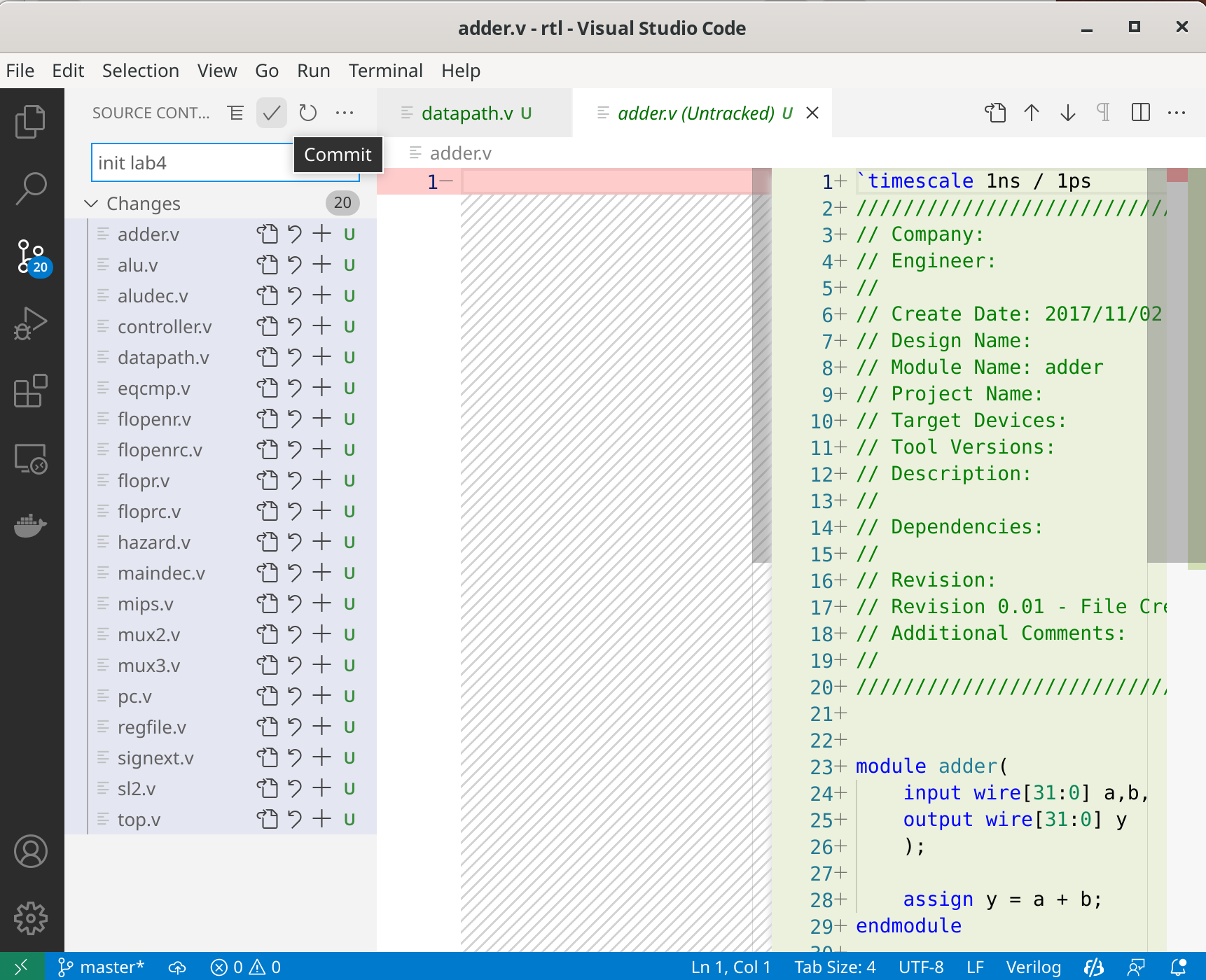Click Ln 1, Col 1 position indicator

pos(731,967)
